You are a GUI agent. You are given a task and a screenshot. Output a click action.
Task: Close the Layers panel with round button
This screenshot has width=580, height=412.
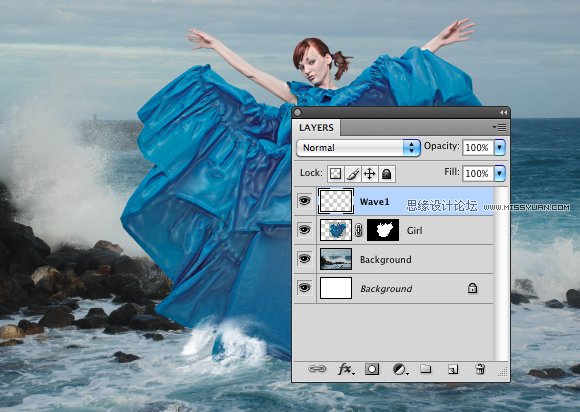297,112
